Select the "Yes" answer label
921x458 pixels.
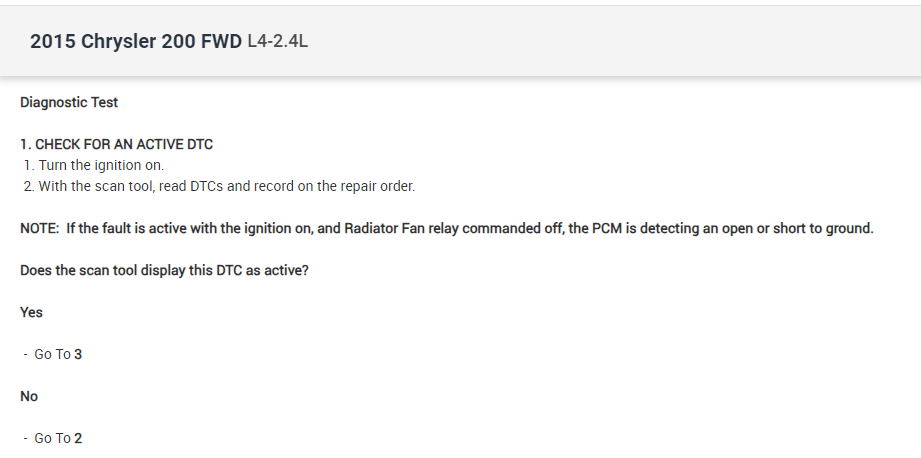[32, 312]
